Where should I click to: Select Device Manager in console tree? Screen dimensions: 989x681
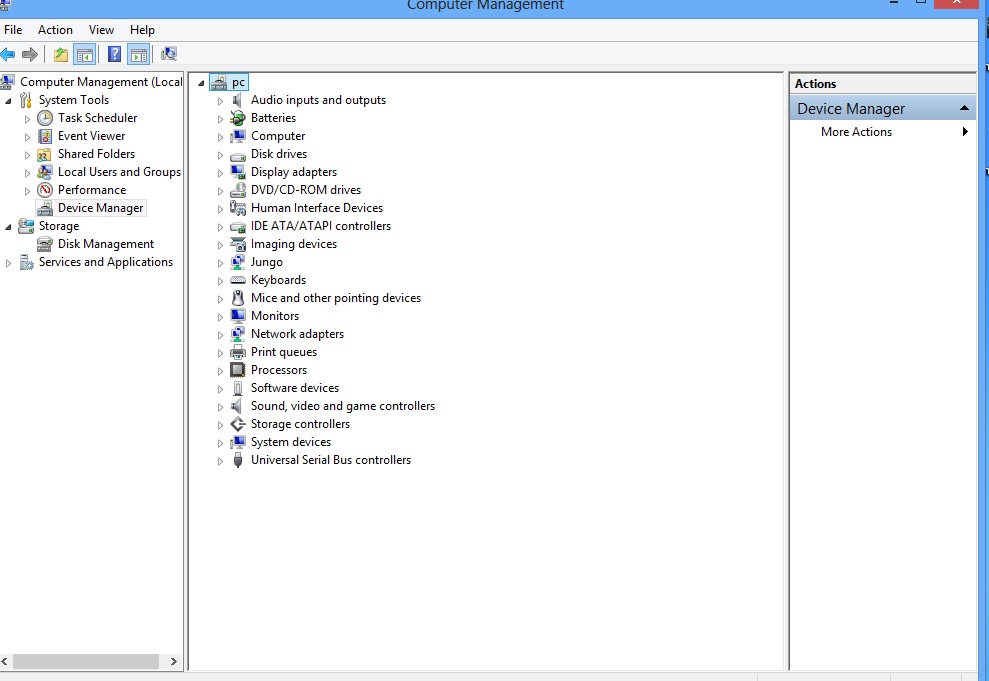tap(101, 208)
